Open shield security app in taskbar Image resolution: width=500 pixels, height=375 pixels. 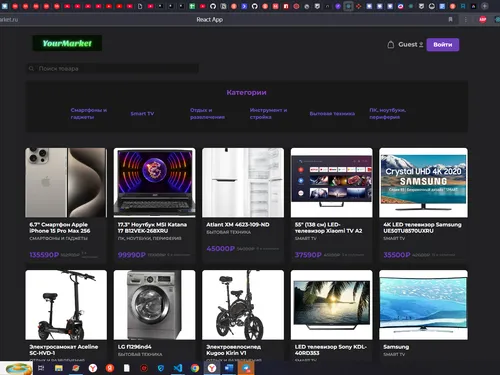161,368
